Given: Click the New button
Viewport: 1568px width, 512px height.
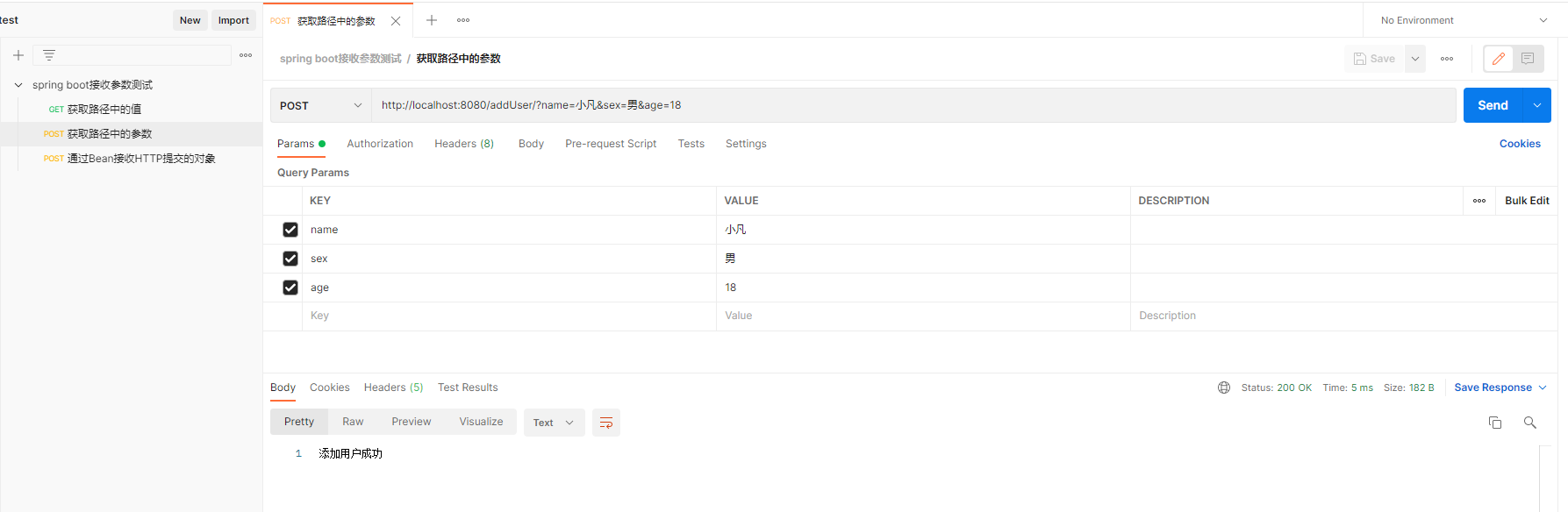Looking at the screenshot, I should click(x=190, y=20).
